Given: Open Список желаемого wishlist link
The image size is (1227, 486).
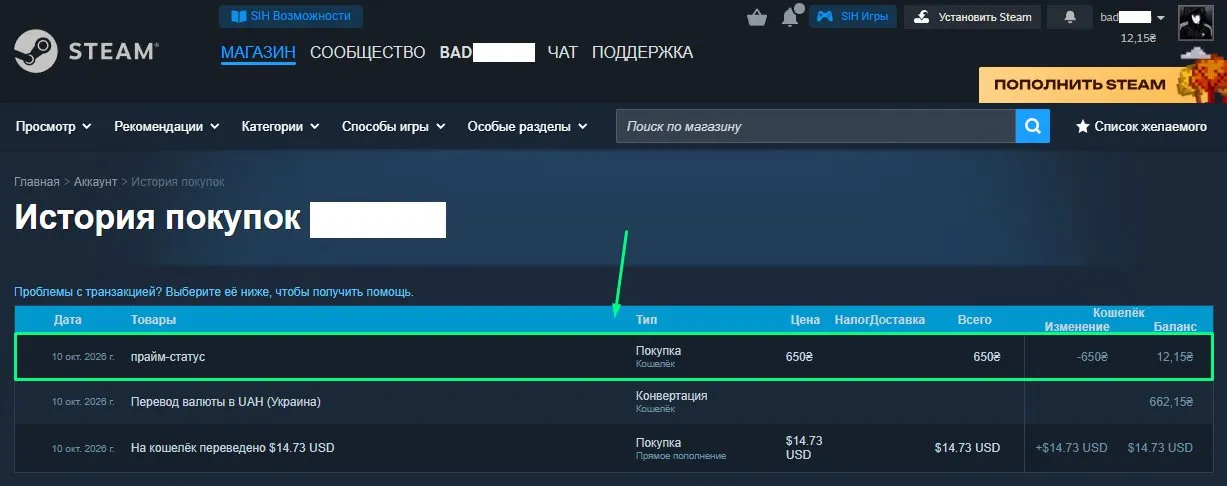Looking at the screenshot, I should tap(1141, 127).
